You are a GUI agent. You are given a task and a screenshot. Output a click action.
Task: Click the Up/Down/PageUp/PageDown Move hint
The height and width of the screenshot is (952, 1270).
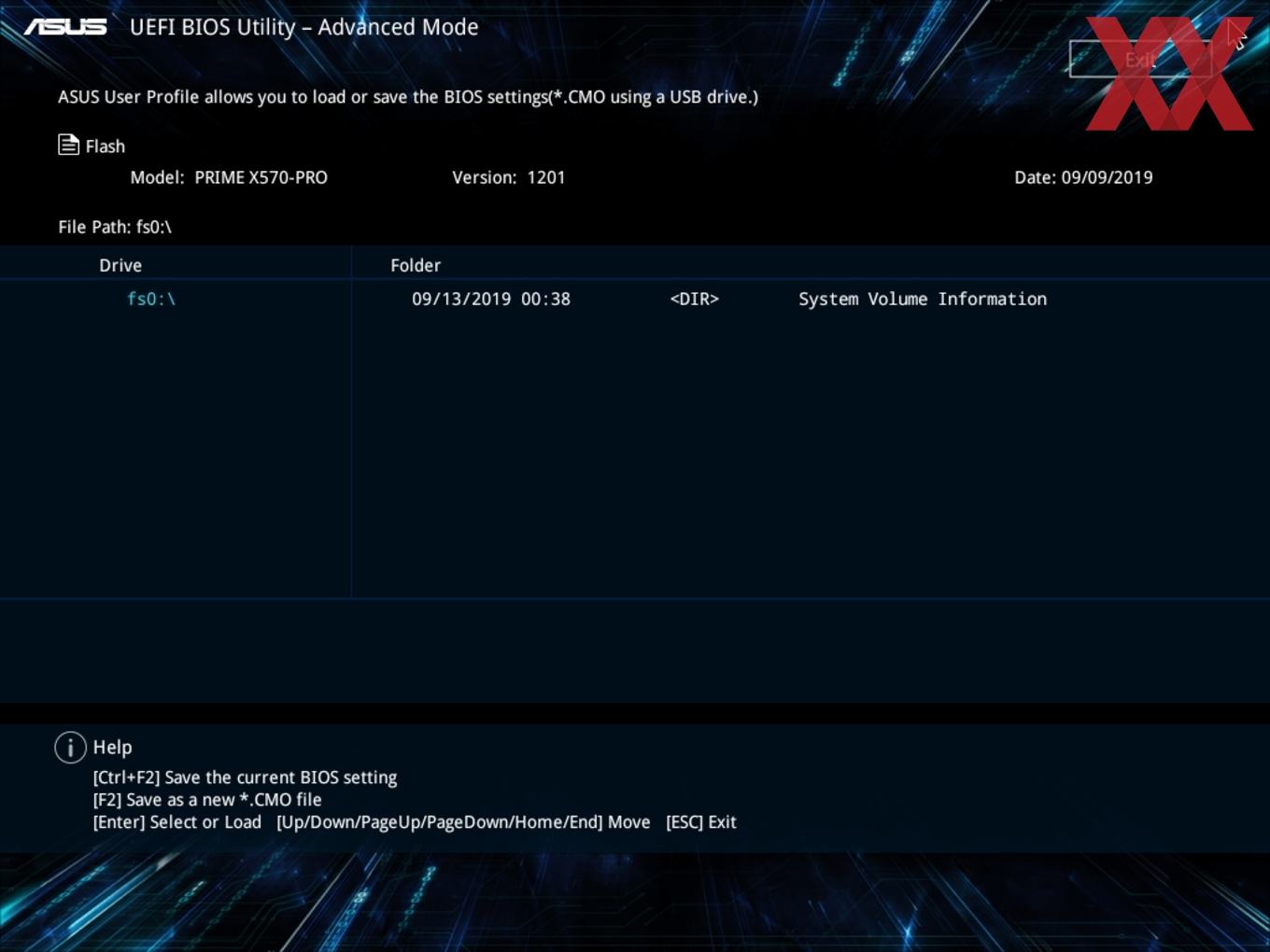coord(463,822)
